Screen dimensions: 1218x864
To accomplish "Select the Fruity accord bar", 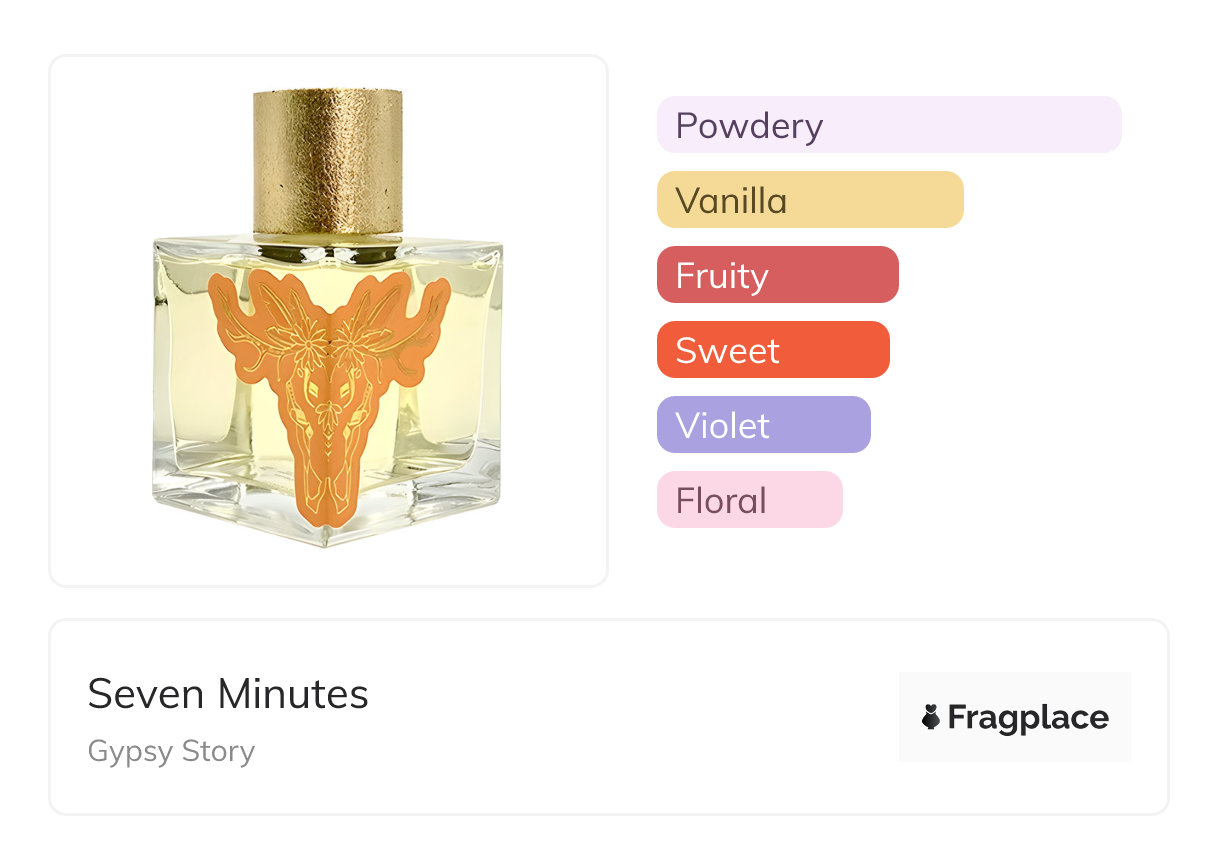I will [778, 275].
